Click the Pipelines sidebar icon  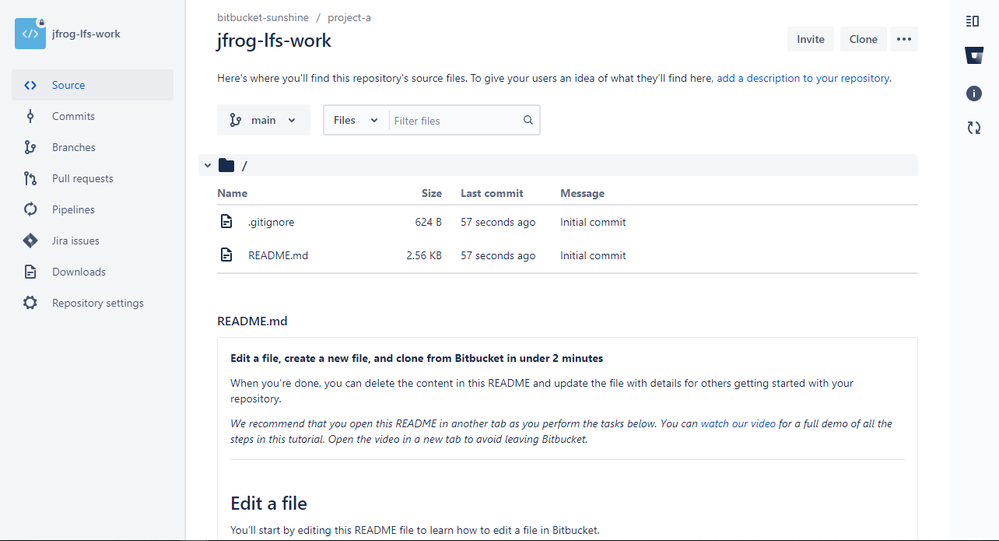tap(30, 209)
